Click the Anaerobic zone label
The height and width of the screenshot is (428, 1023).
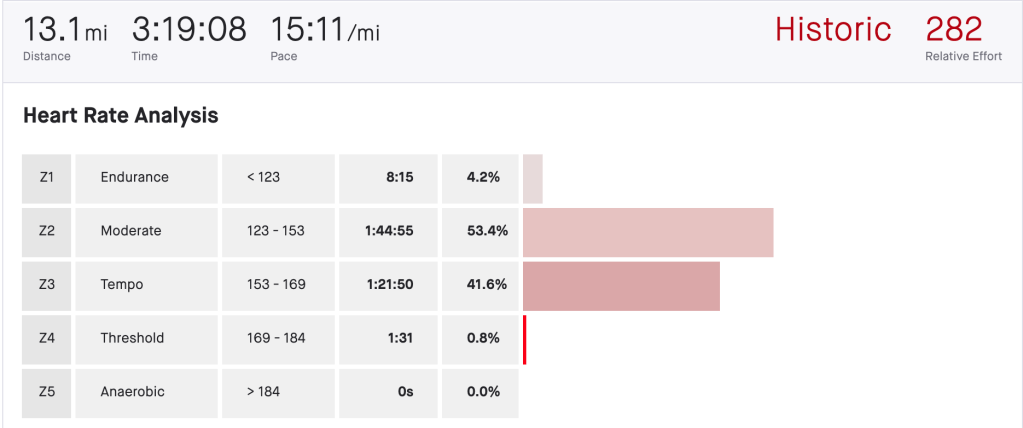132,392
